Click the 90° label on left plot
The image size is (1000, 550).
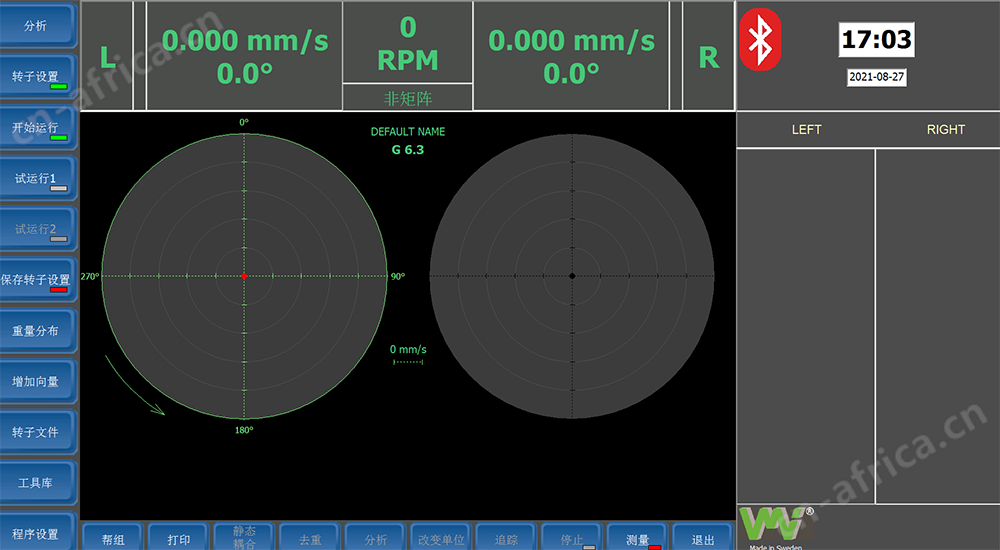(x=397, y=276)
